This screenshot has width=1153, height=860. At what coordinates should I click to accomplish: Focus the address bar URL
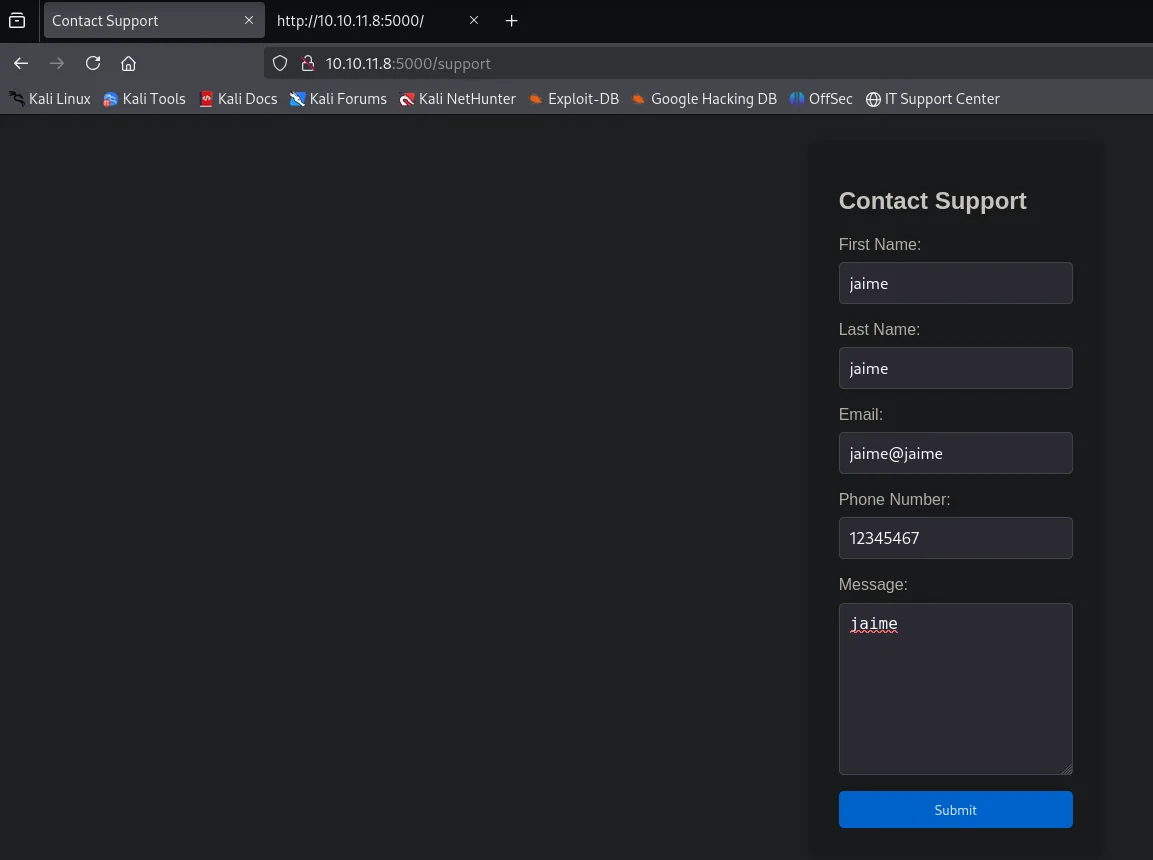click(408, 63)
